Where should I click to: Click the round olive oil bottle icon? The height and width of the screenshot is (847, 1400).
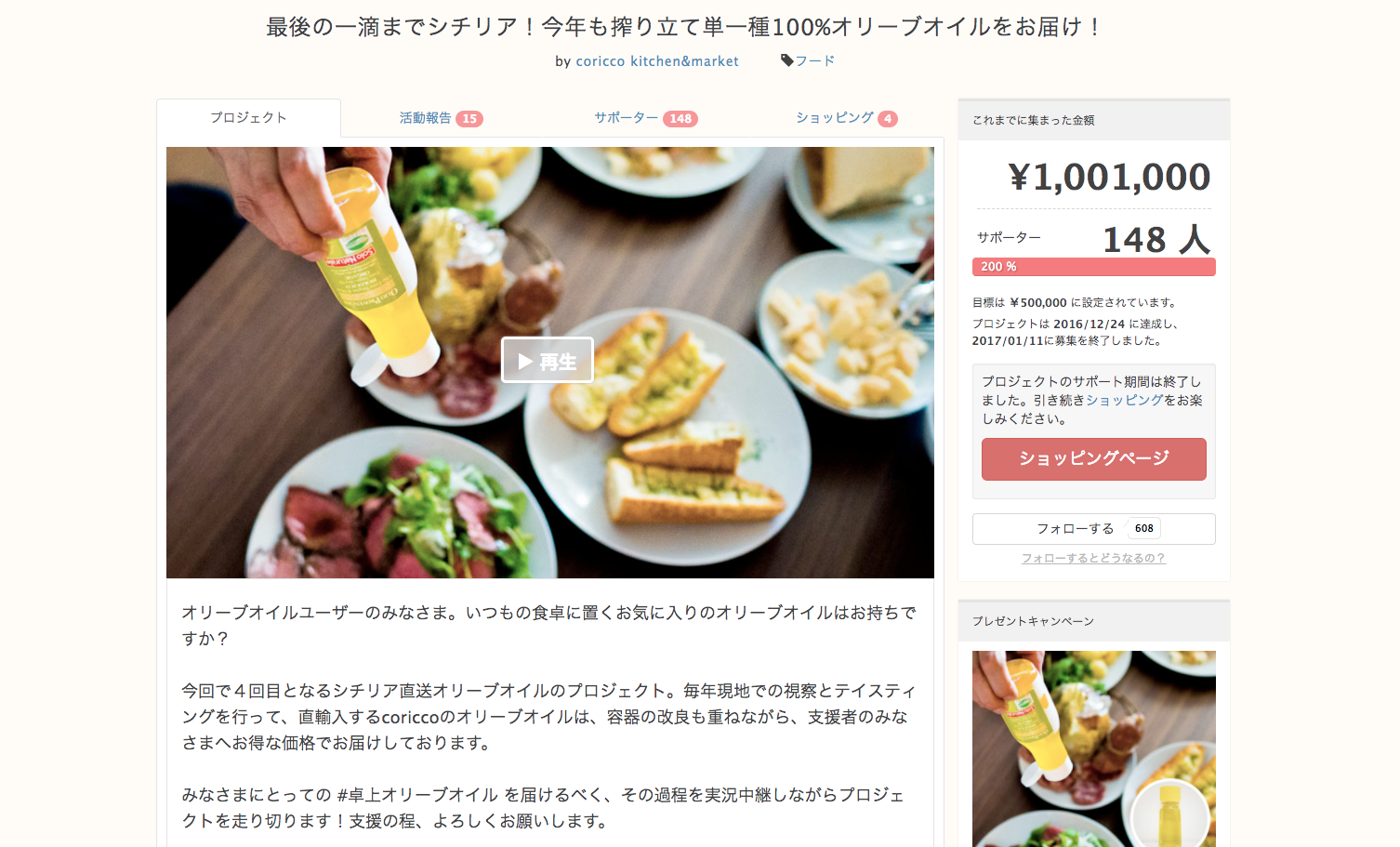click(x=1169, y=814)
